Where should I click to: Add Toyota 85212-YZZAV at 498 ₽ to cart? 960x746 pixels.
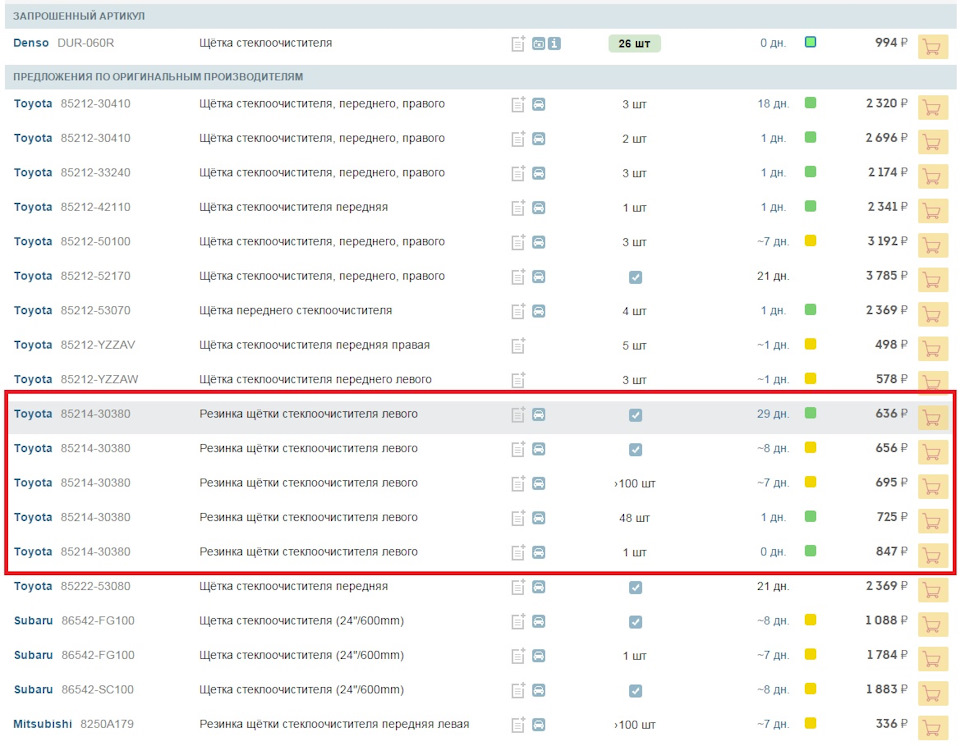(932, 349)
